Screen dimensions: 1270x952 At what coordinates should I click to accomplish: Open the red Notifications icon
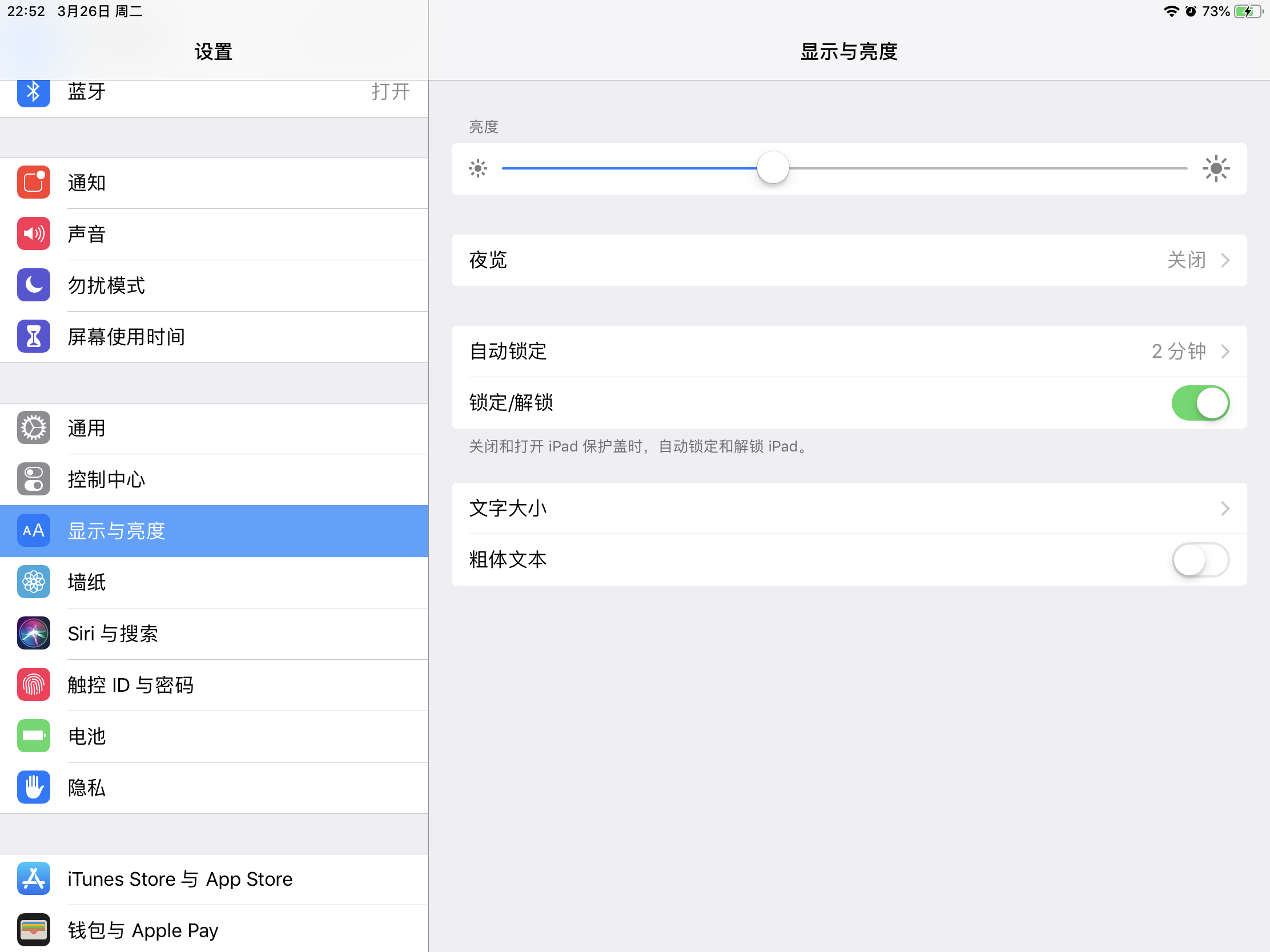[33, 183]
